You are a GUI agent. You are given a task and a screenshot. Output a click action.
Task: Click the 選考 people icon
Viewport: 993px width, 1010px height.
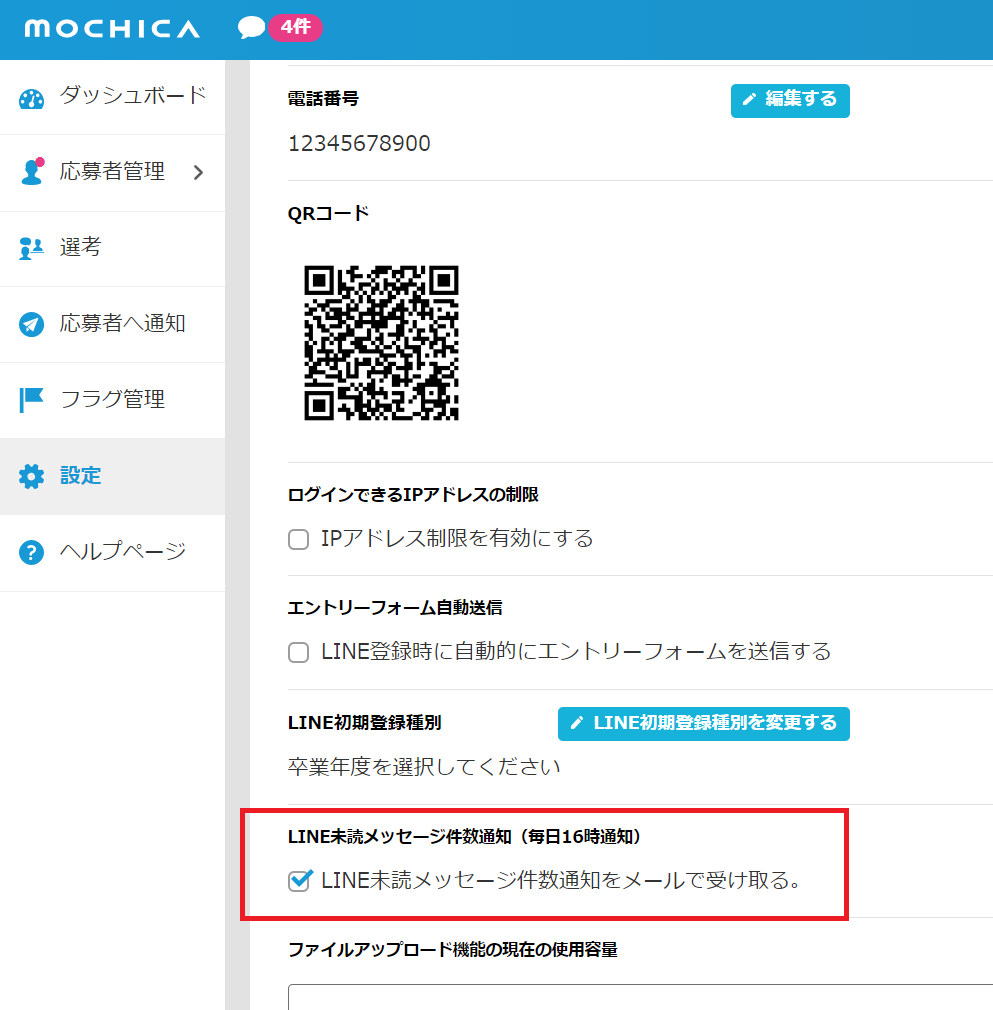click(32, 248)
